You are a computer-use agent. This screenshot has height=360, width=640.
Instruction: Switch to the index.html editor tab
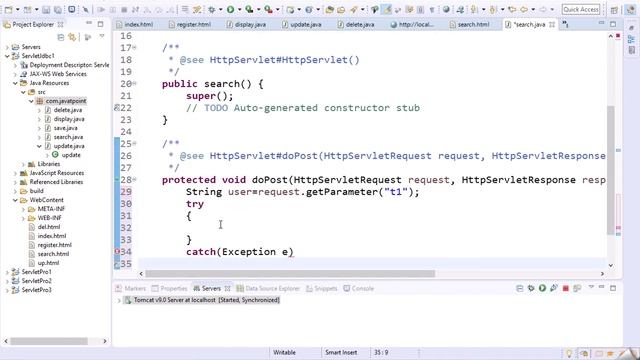[135, 24]
